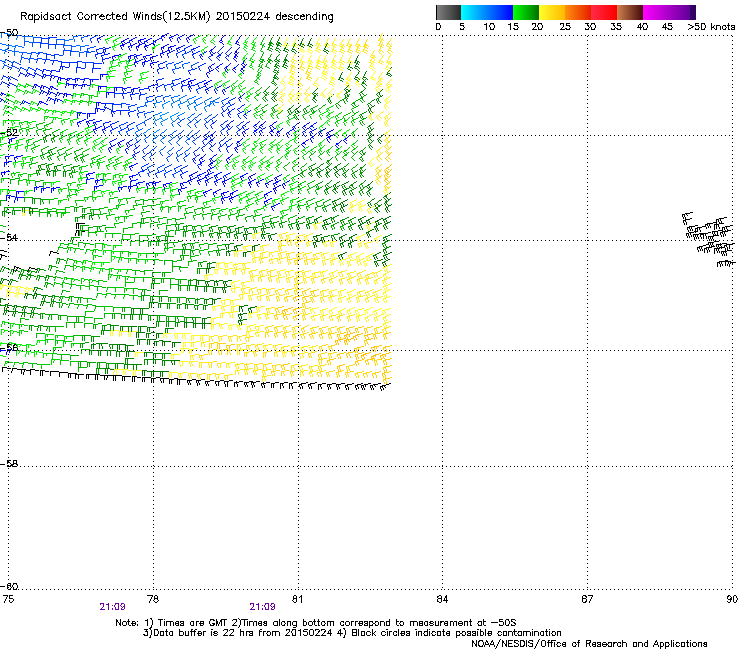Click the brown 35–40 knots legend segment
The height and width of the screenshot is (650, 740).
[x=630, y=12]
